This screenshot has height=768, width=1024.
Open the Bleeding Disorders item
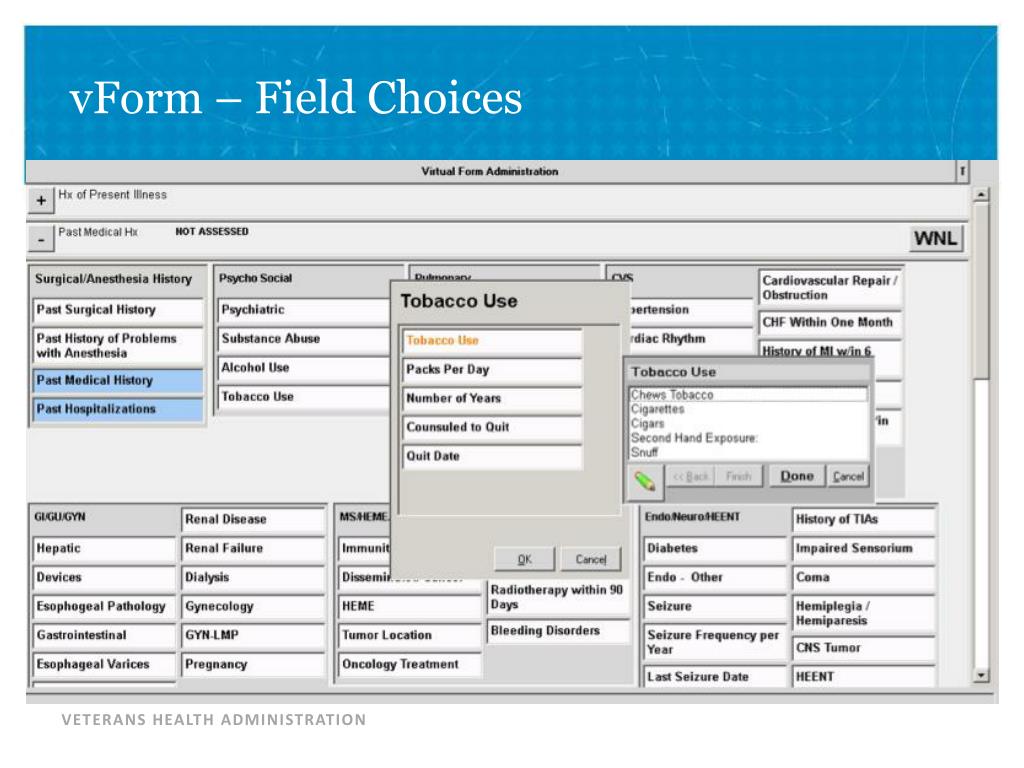[558, 631]
